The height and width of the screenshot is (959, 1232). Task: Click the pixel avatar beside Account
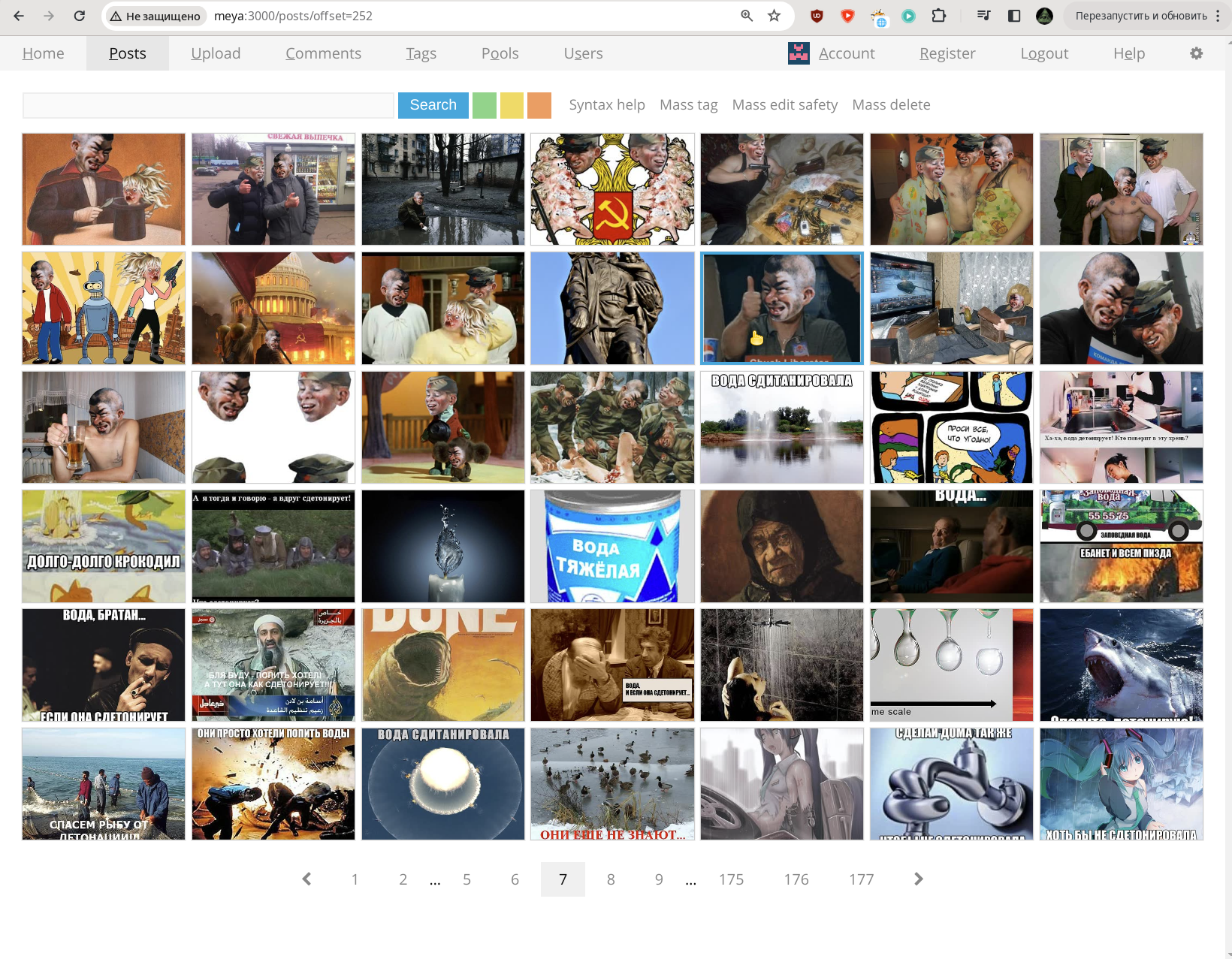pos(799,53)
